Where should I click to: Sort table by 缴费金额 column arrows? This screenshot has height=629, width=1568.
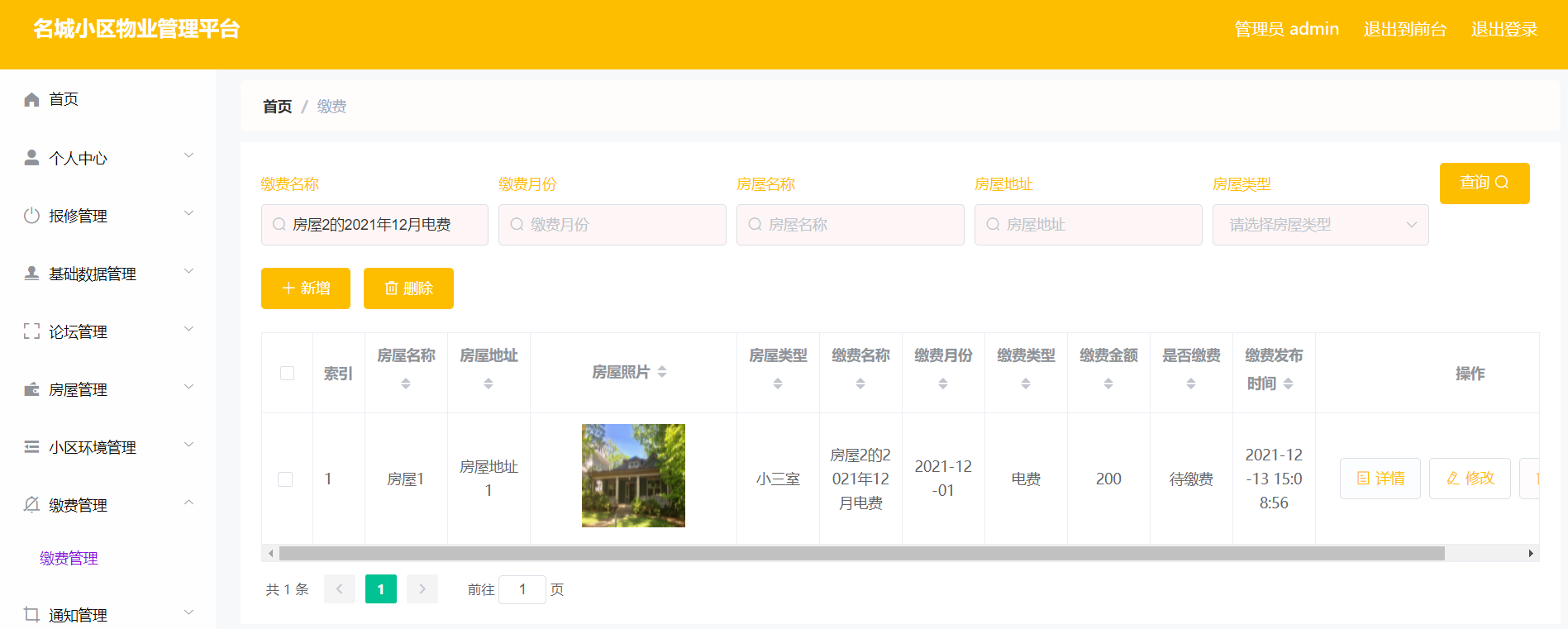[x=1108, y=384]
